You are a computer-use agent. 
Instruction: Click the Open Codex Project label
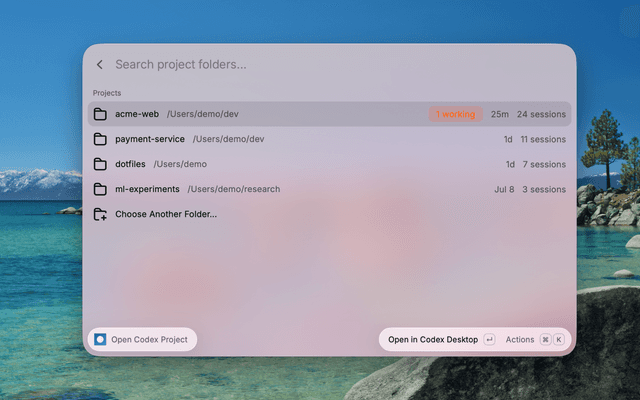point(149,340)
